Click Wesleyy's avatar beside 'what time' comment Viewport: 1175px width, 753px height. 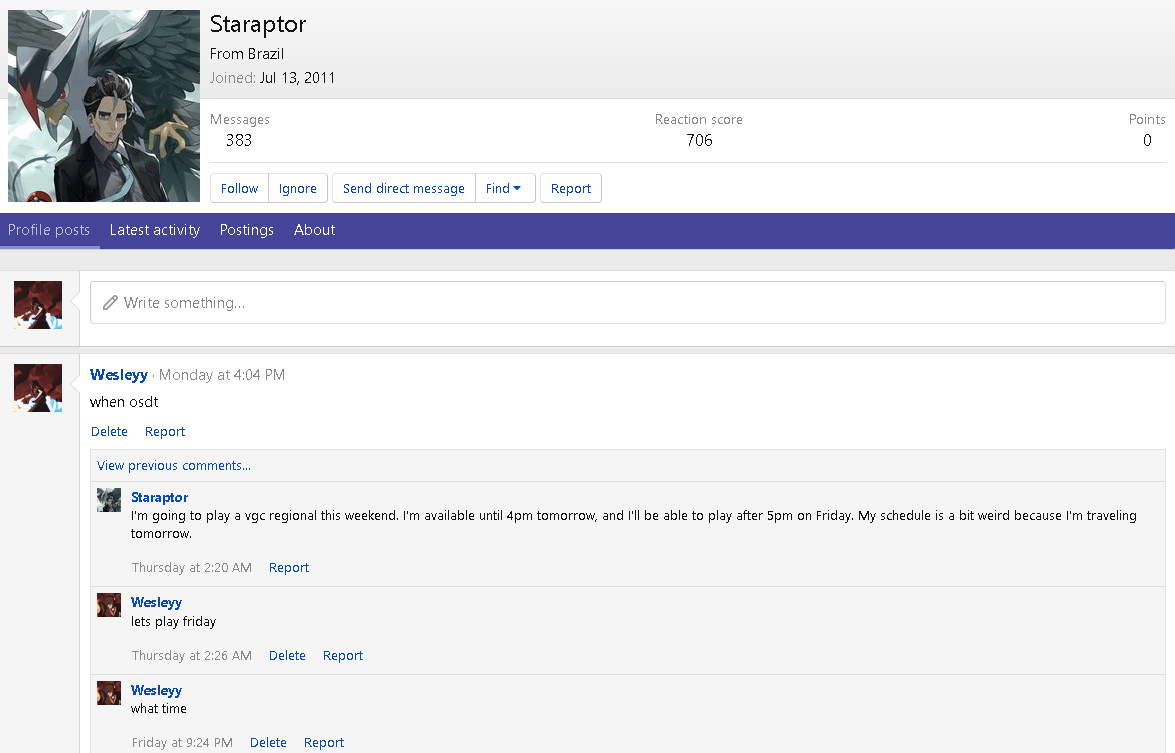pyautogui.click(x=109, y=693)
